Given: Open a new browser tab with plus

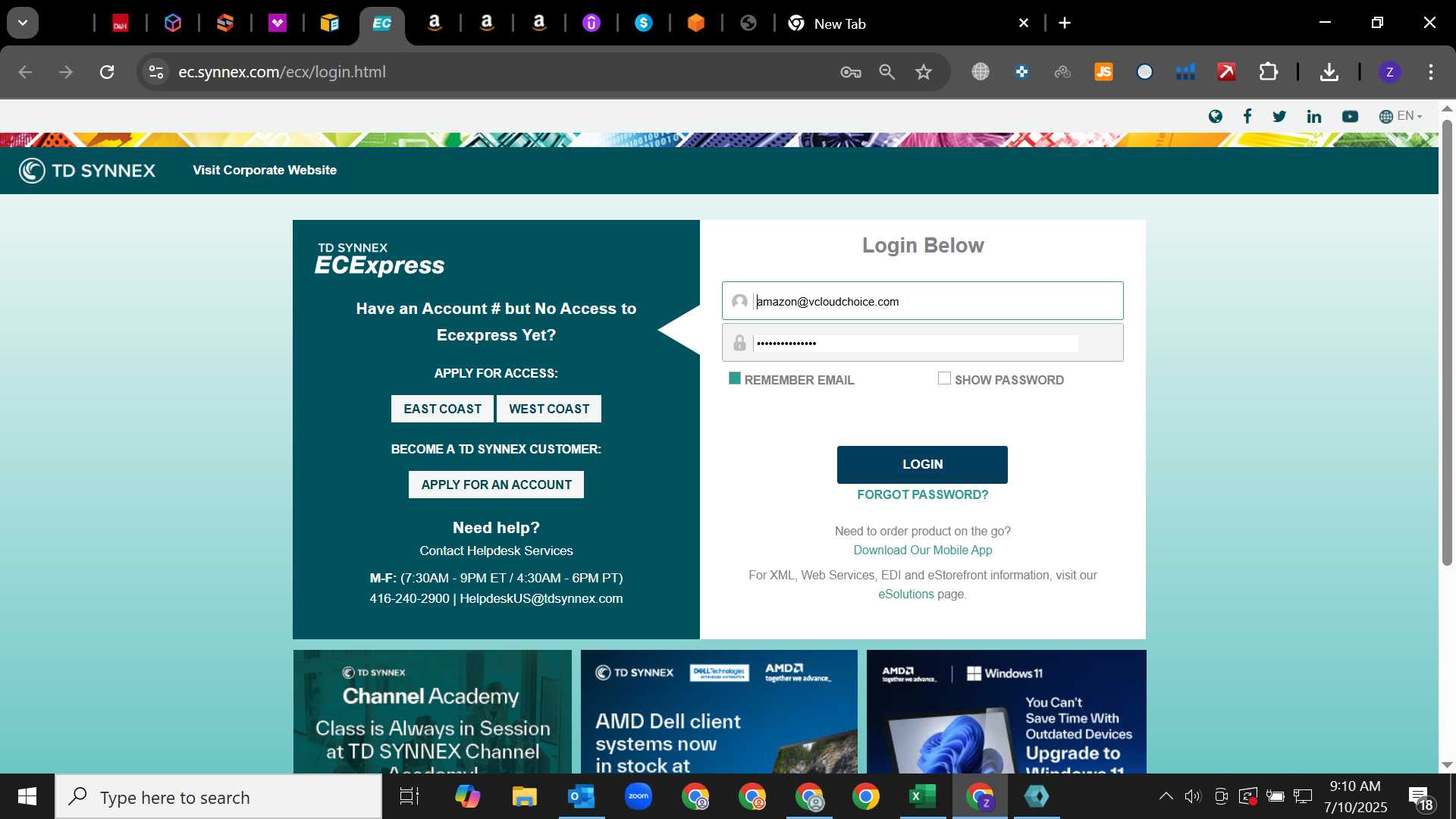Looking at the screenshot, I should pyautogui.click(x=1065, y=24).
